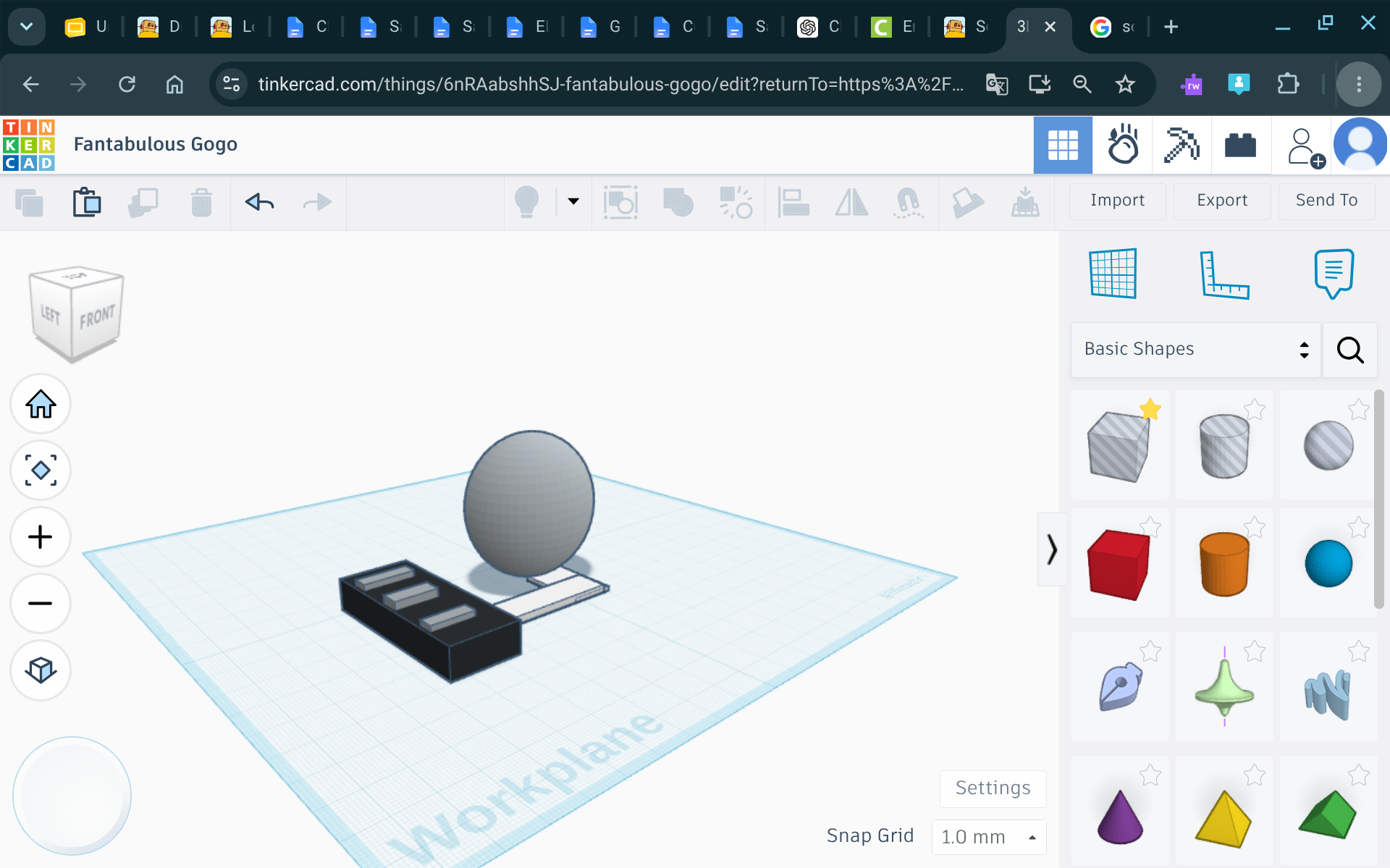The width and height of the screenshot is (1390, 868).
Task: Unfavorite the starred Box hole shape
Action: coord(1150,410)
